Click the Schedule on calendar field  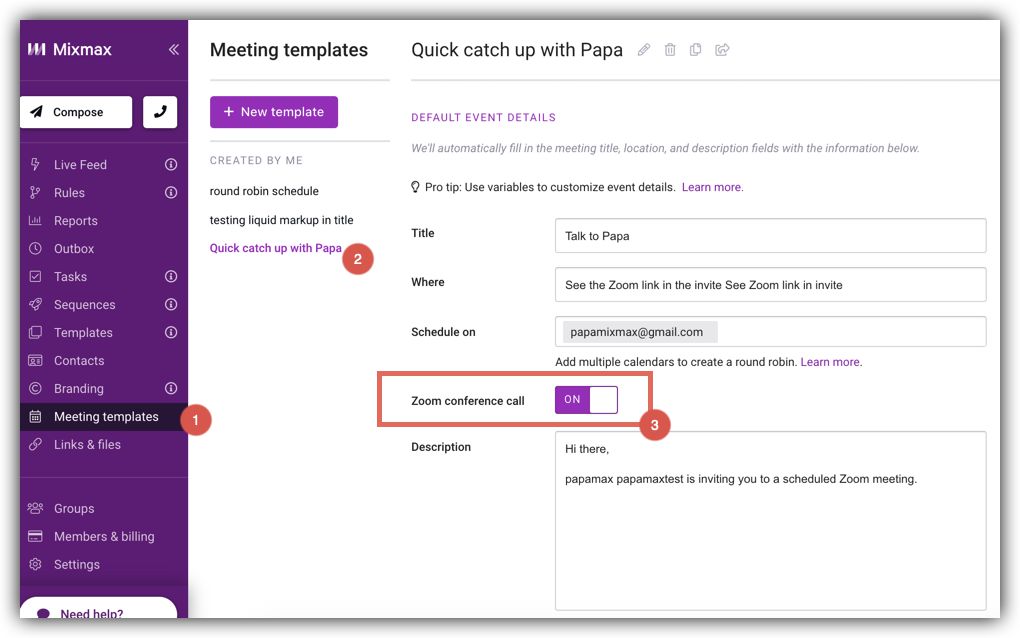point(770,332)
